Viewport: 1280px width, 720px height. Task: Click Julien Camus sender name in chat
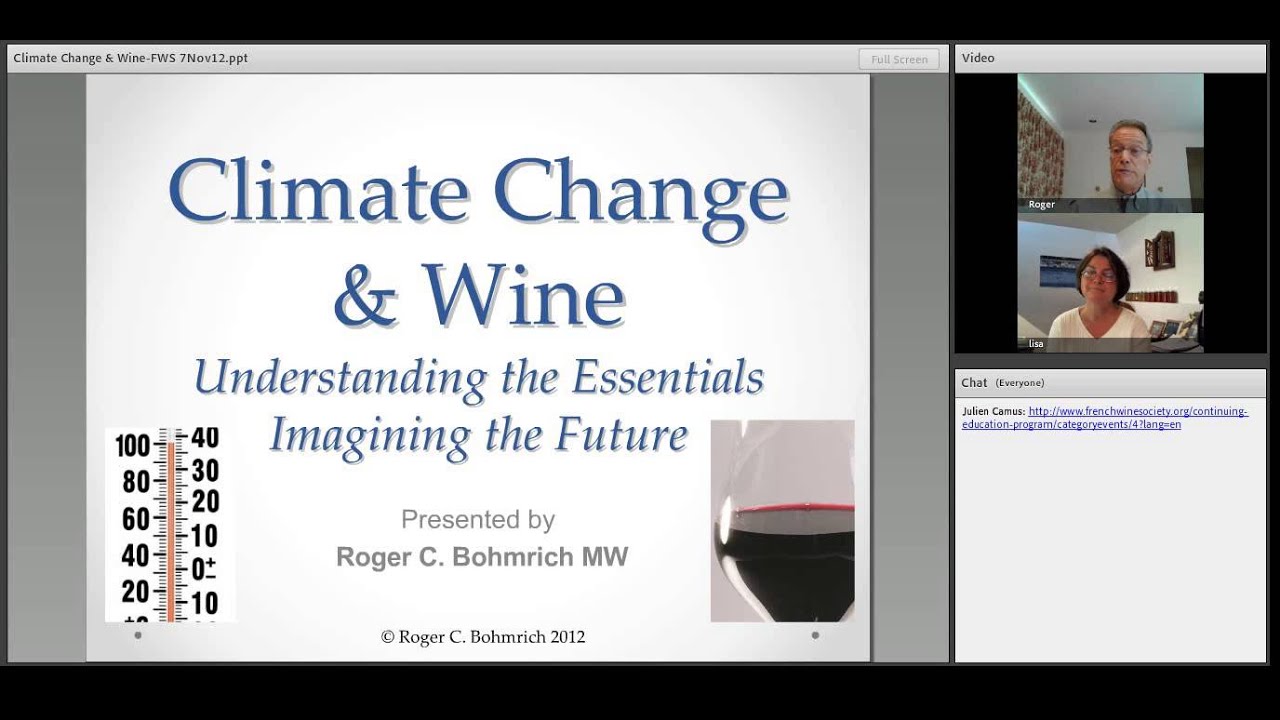(993, 411)
